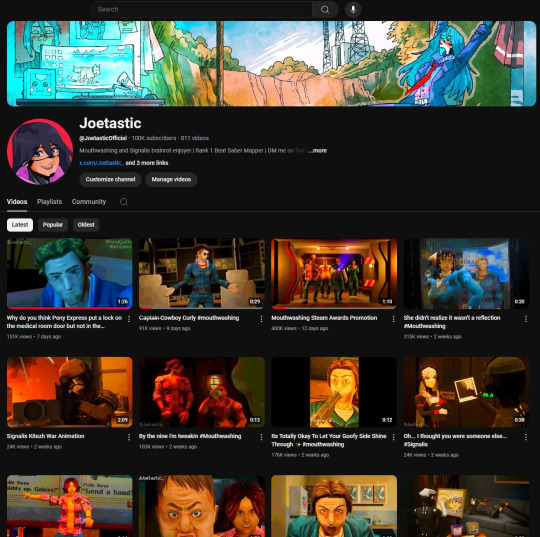Click title 'Oh... I thought you were someone else'
The height and width of the screenshot is (537, 540).
coord(455,440)
